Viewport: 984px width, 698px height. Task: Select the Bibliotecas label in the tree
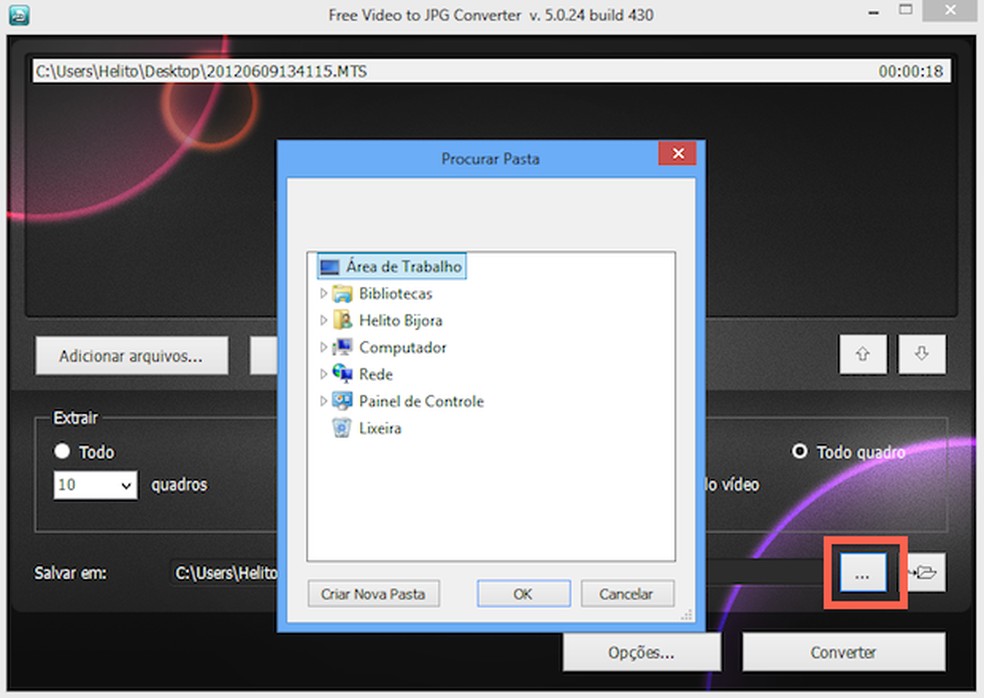395,294
